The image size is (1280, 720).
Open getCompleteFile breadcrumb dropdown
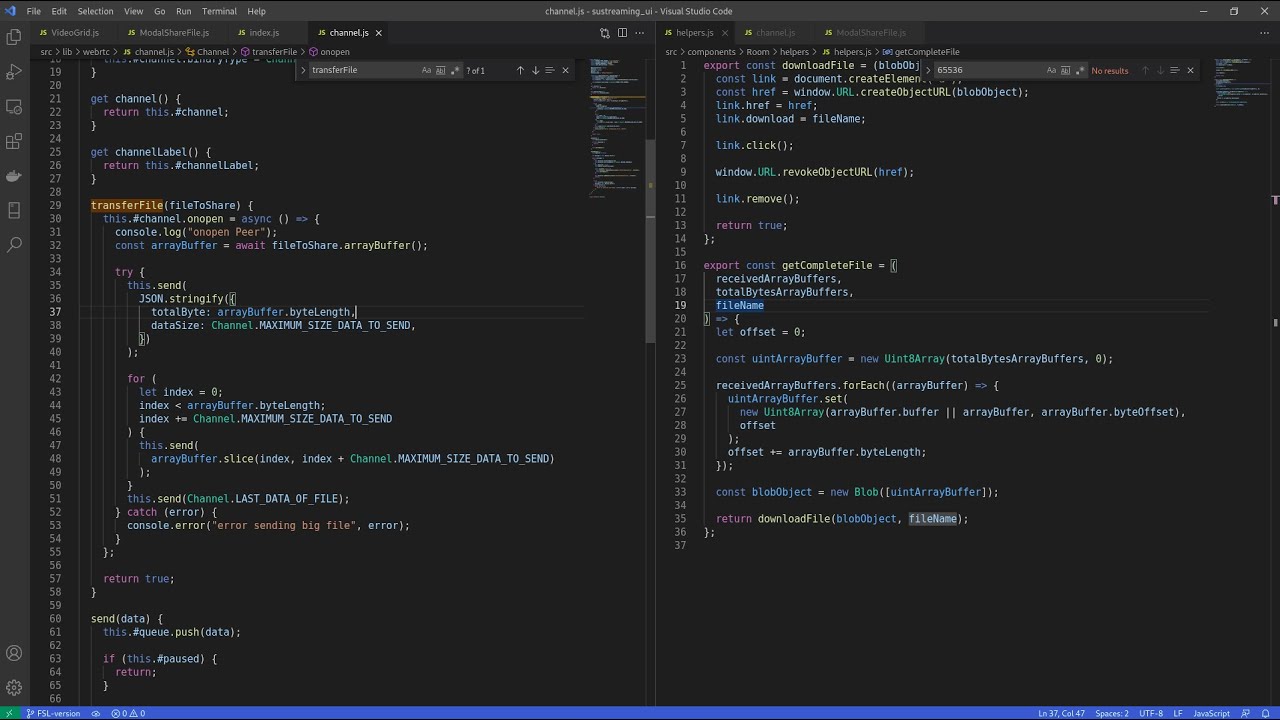920,52
